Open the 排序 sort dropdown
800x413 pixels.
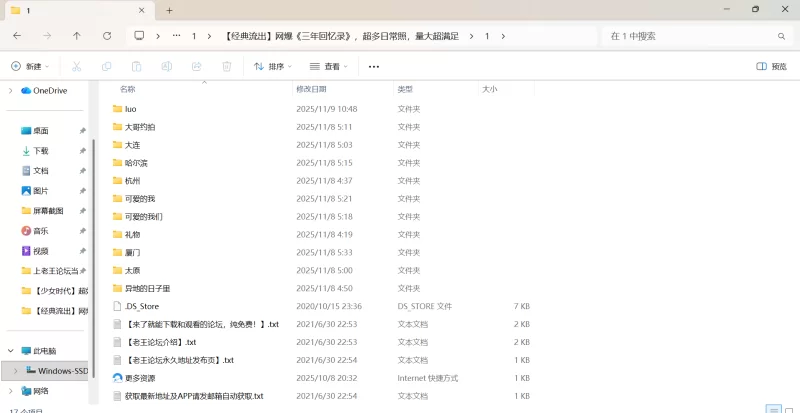273,67
